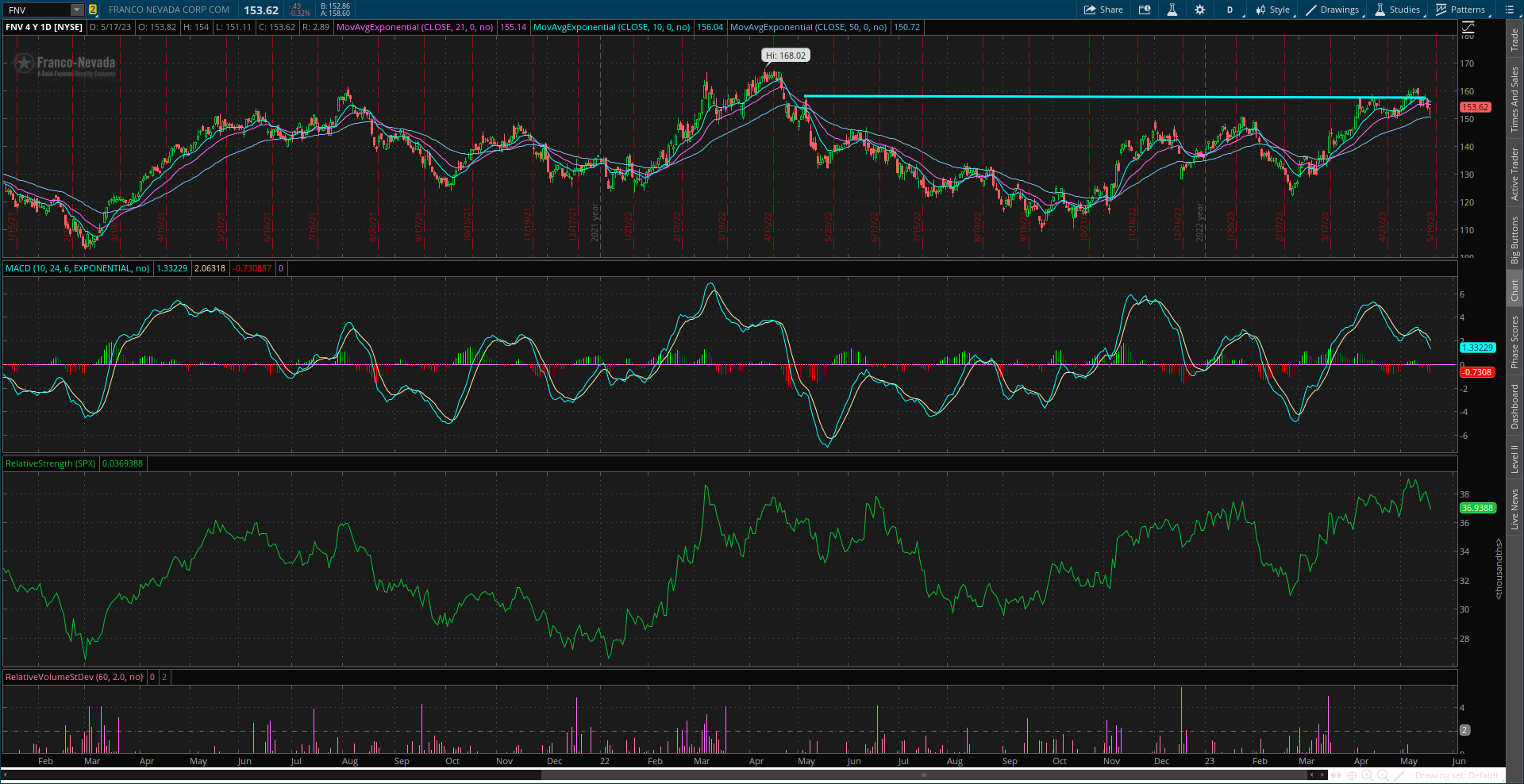The height and width of the screenshot is (784, 1524).
Task: Click the MACD study label
Action: click(77, 268)
